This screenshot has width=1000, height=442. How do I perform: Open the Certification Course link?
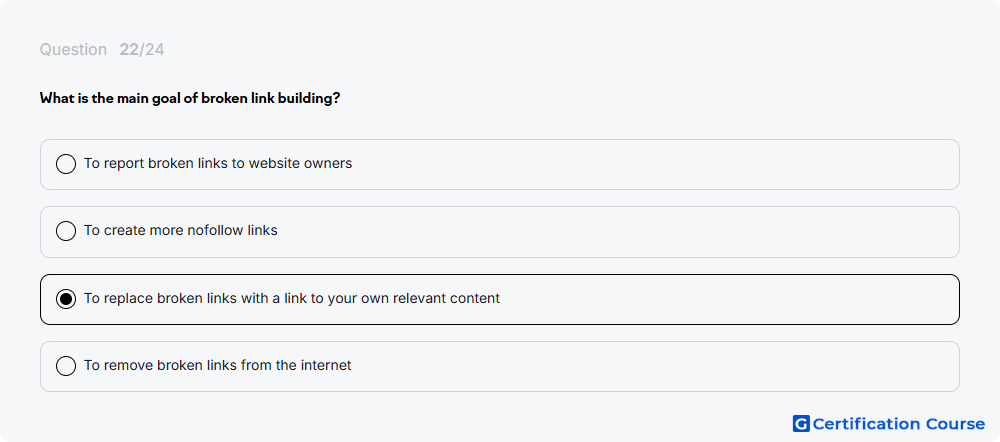point(889,424)
